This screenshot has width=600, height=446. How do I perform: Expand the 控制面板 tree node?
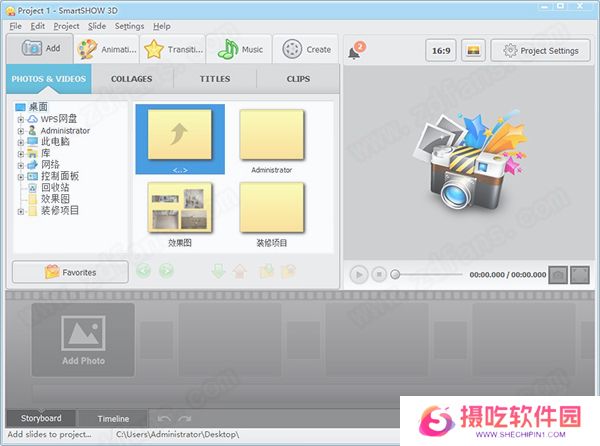pyautogui.click(x=21, y=177)
